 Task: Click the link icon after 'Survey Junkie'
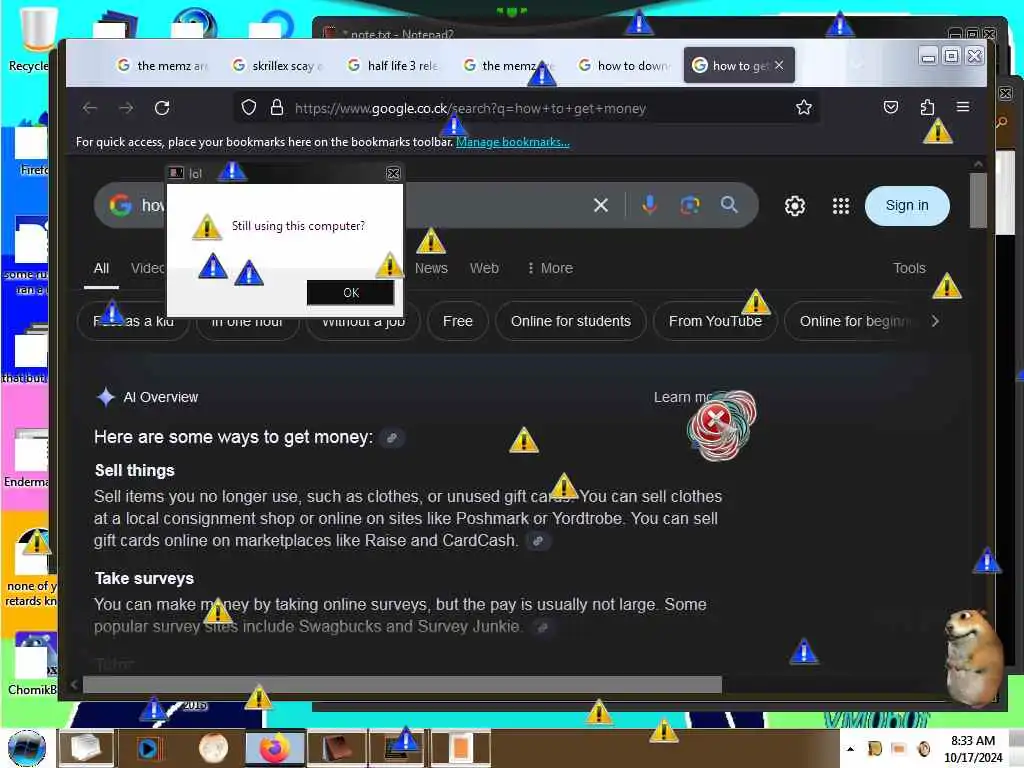click(541, 628)
